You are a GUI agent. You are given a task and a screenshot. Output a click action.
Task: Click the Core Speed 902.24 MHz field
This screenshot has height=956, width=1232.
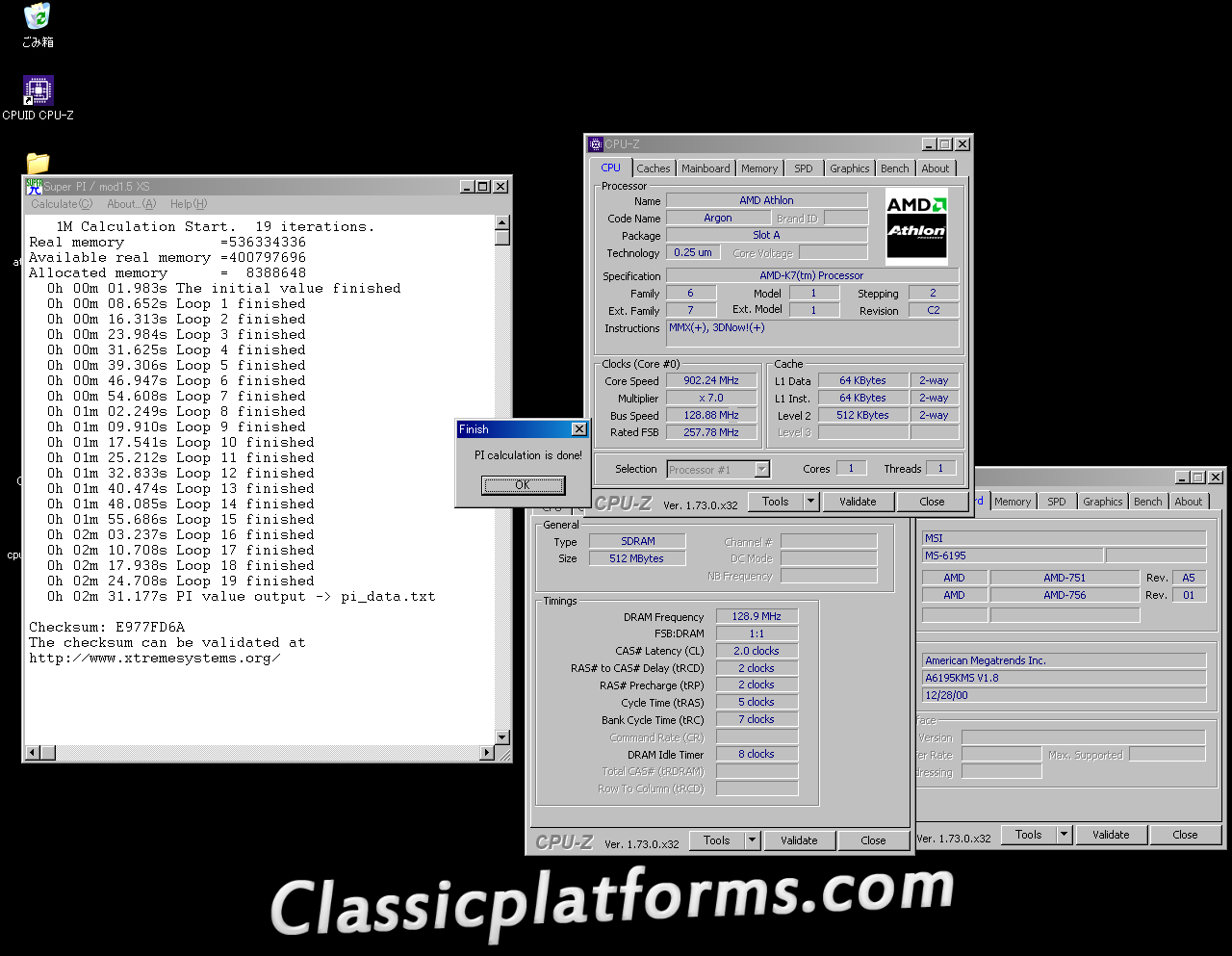(711, 381)
